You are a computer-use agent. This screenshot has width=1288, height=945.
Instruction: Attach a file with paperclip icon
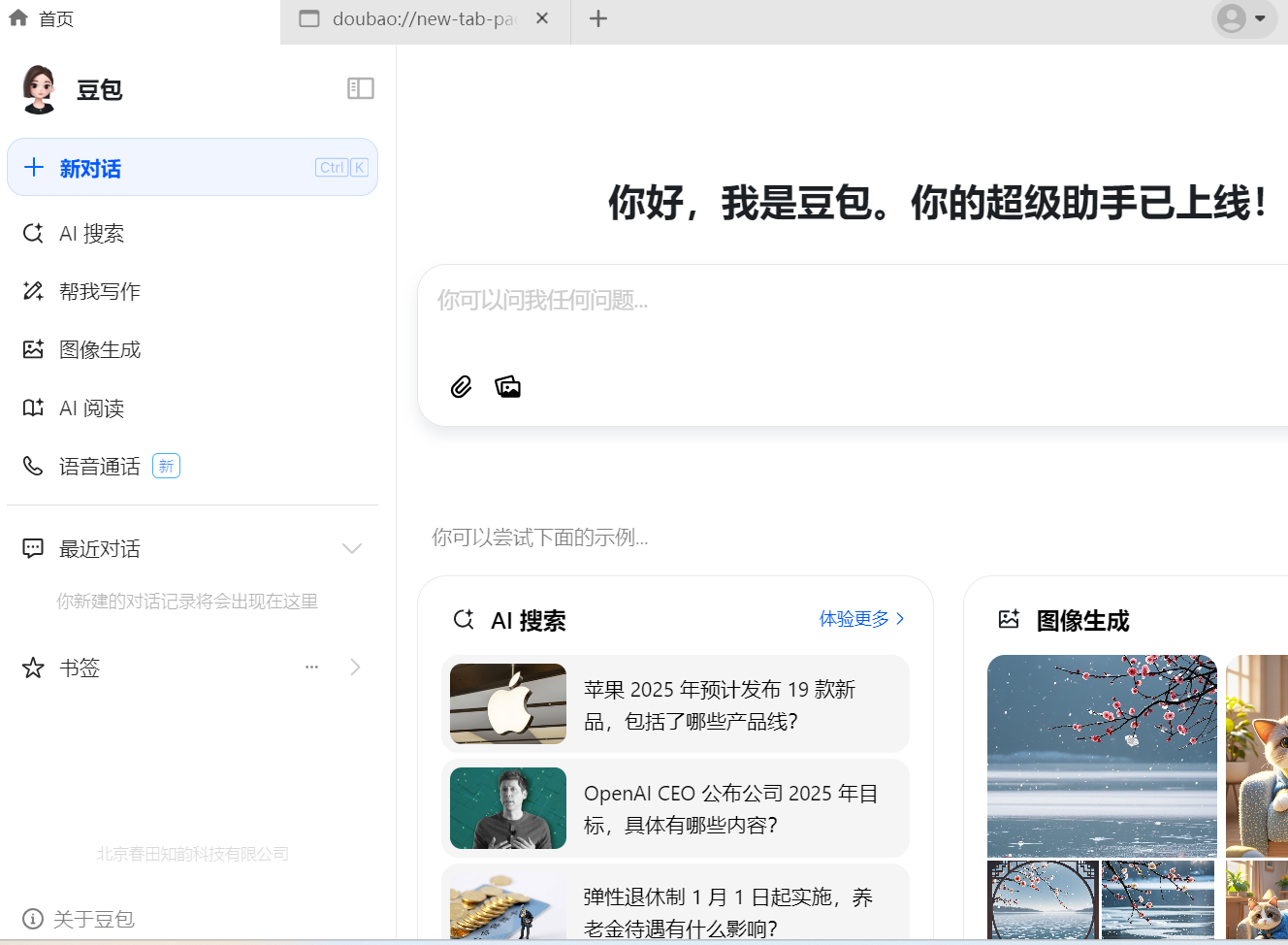[x=461, y=387]
